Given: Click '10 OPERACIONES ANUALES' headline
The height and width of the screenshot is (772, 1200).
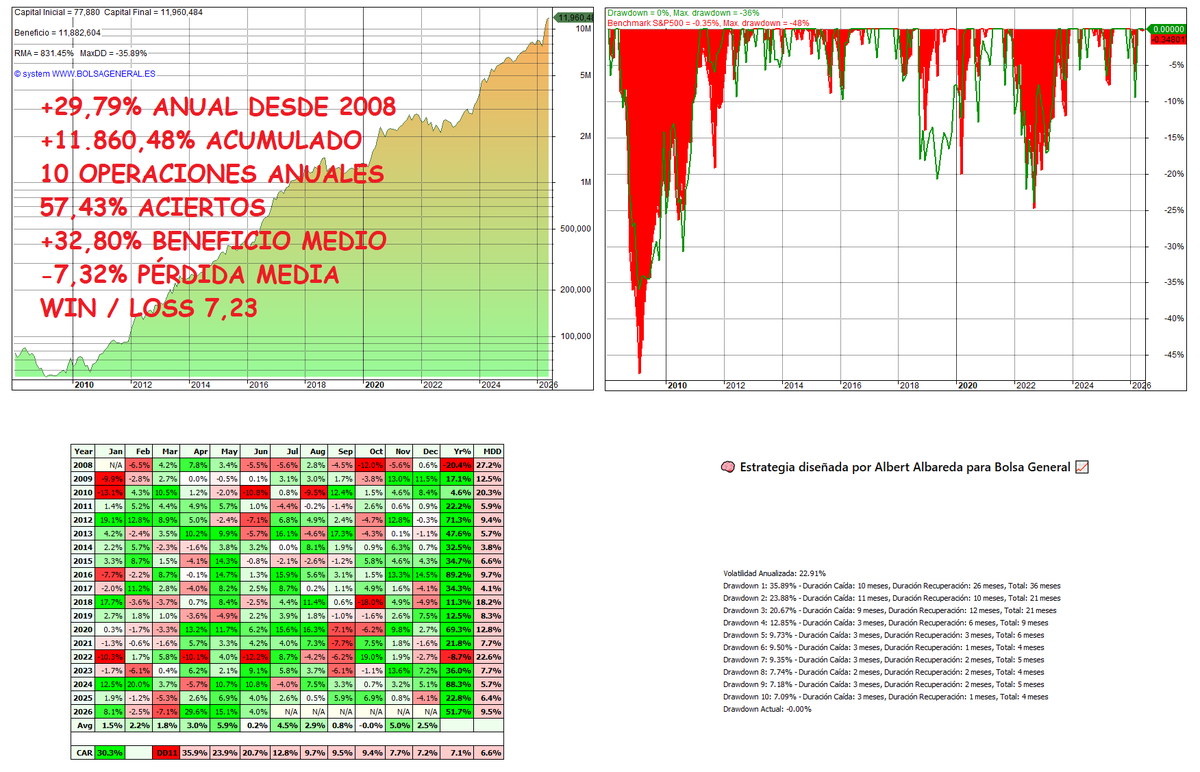Looking at the screenshot, I should click(x=211, y=174).
